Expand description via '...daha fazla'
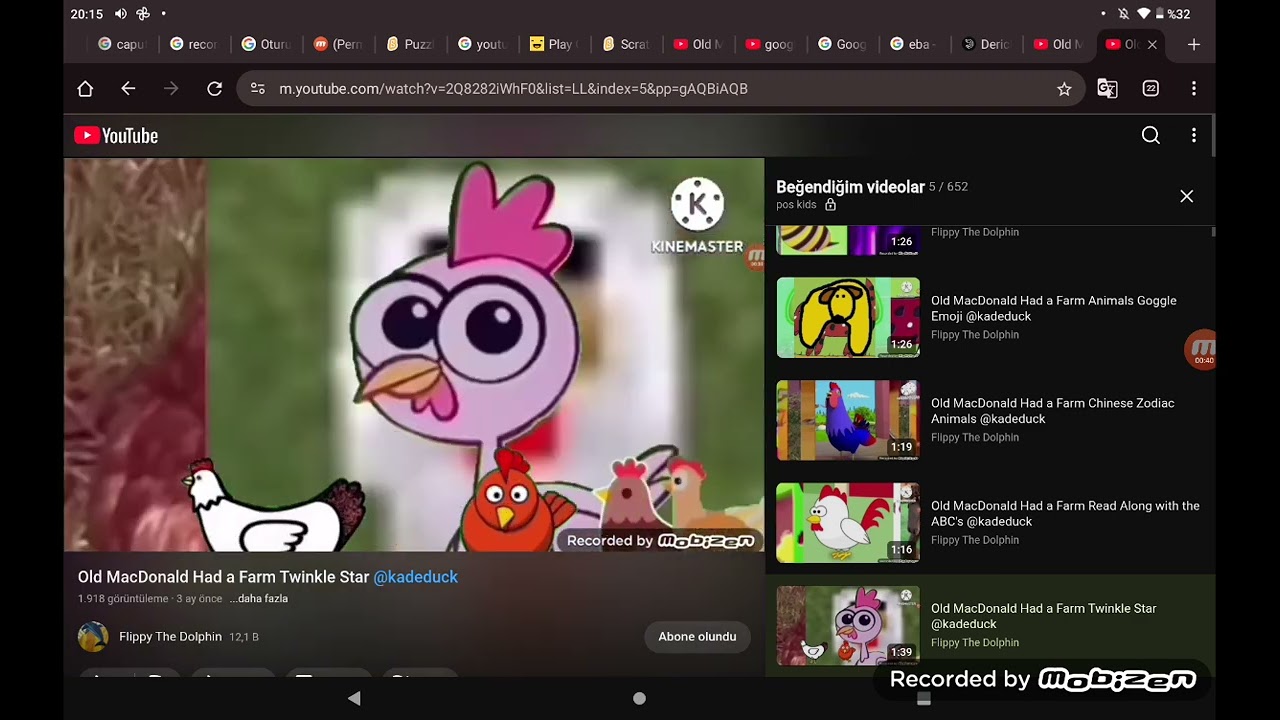 coord(259,599)
